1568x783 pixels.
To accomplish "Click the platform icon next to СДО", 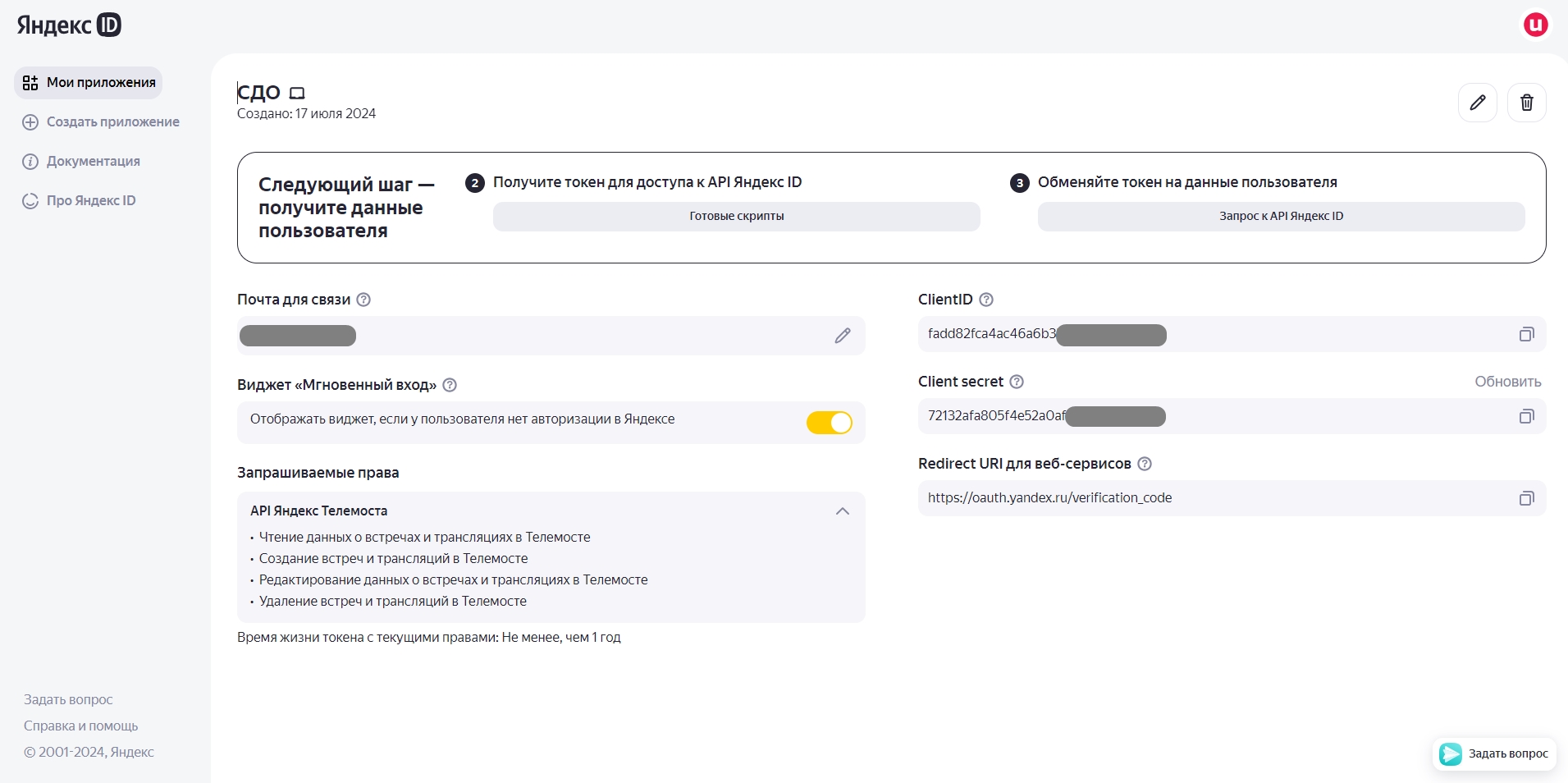I will (297, 94).
